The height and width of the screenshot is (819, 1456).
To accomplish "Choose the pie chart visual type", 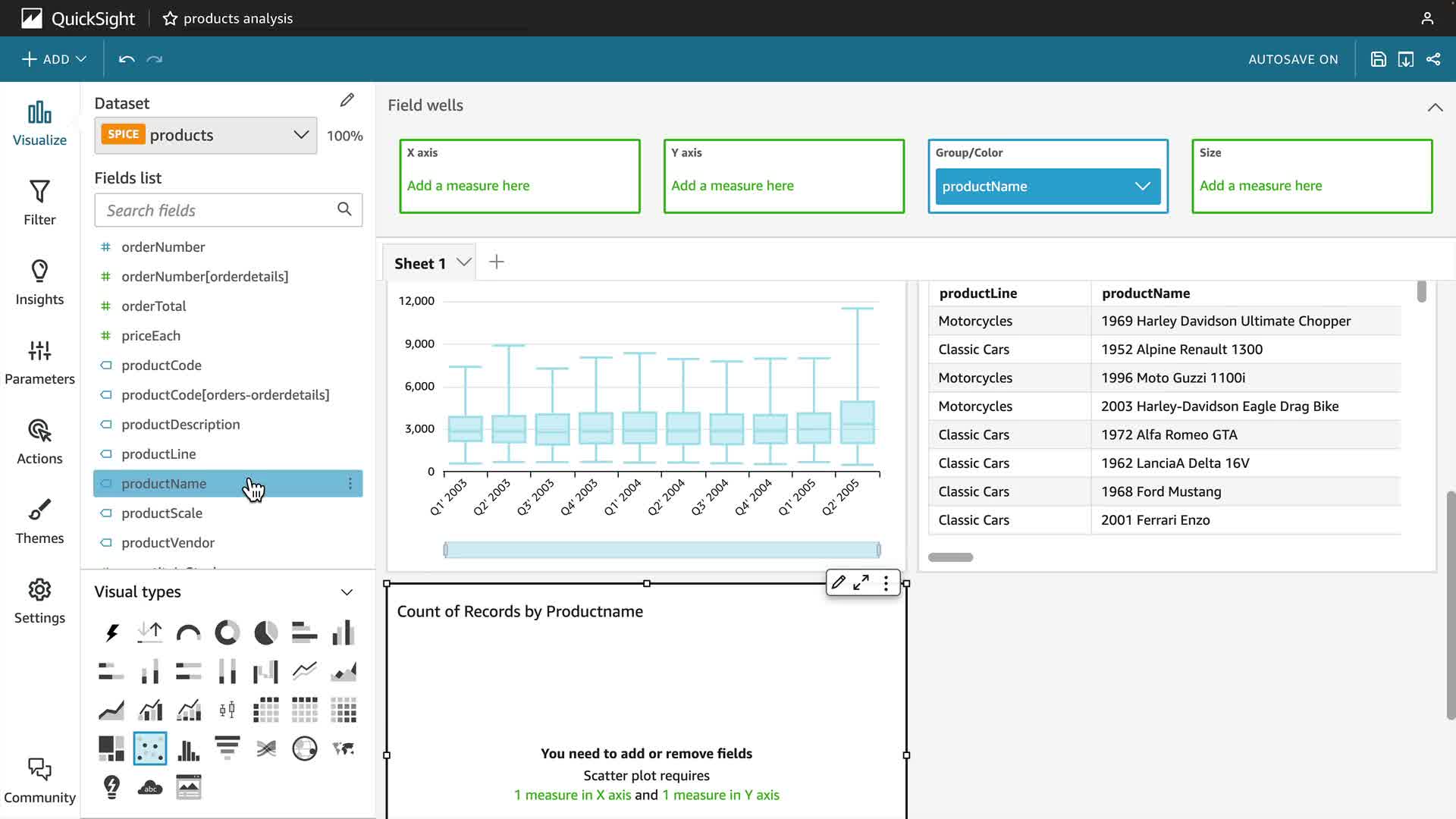I will (265, 632).
